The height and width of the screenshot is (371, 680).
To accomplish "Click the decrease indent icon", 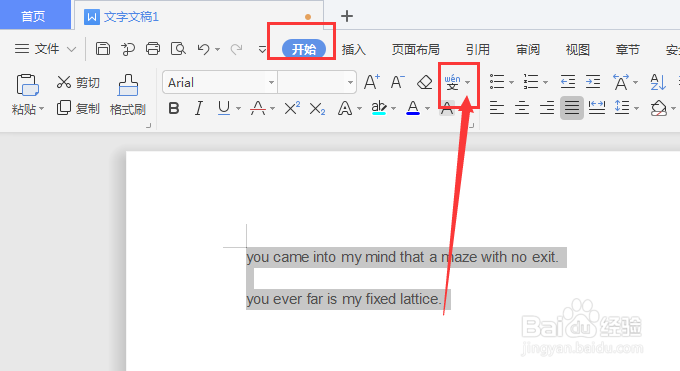I will (x=568, y=82).
